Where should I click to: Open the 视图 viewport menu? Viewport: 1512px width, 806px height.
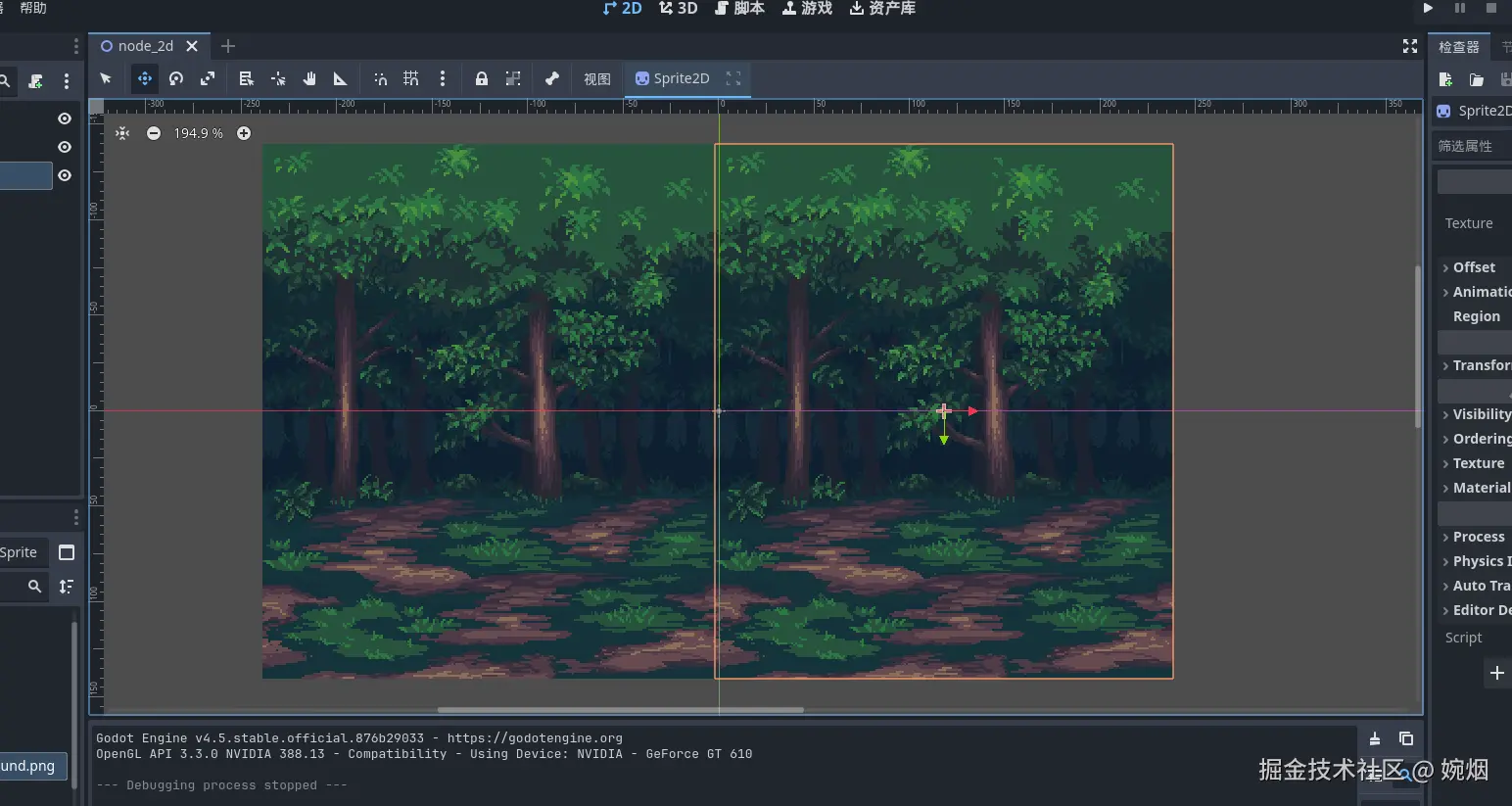point(597,79)
